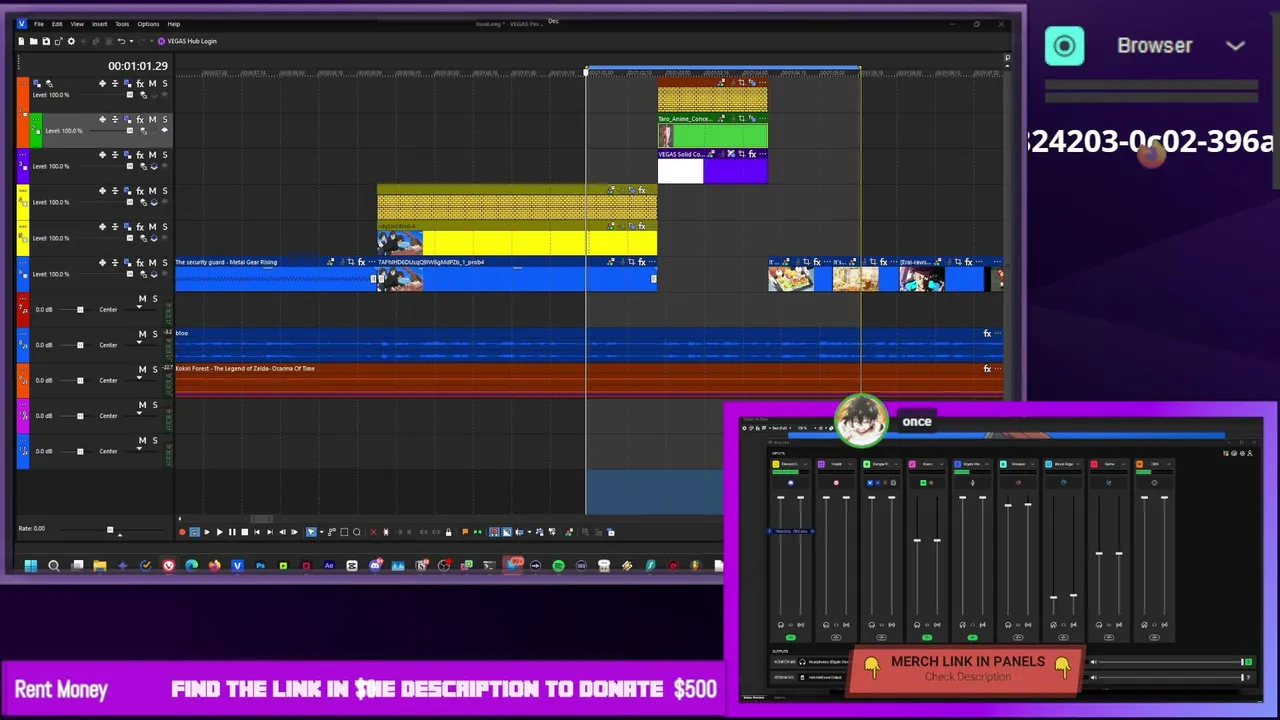Mute video track 3

coord(152,155)
